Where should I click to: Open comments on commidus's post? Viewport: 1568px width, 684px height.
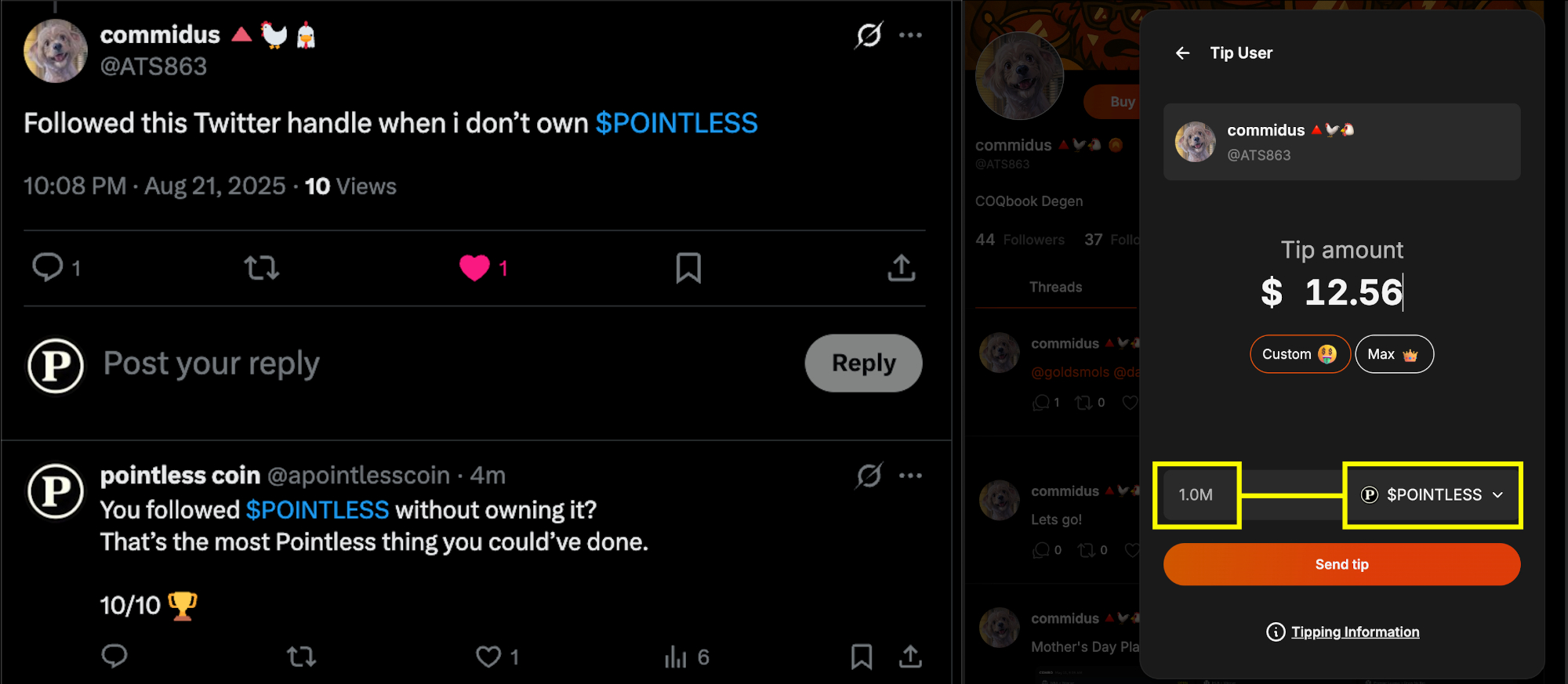(48, 268)
